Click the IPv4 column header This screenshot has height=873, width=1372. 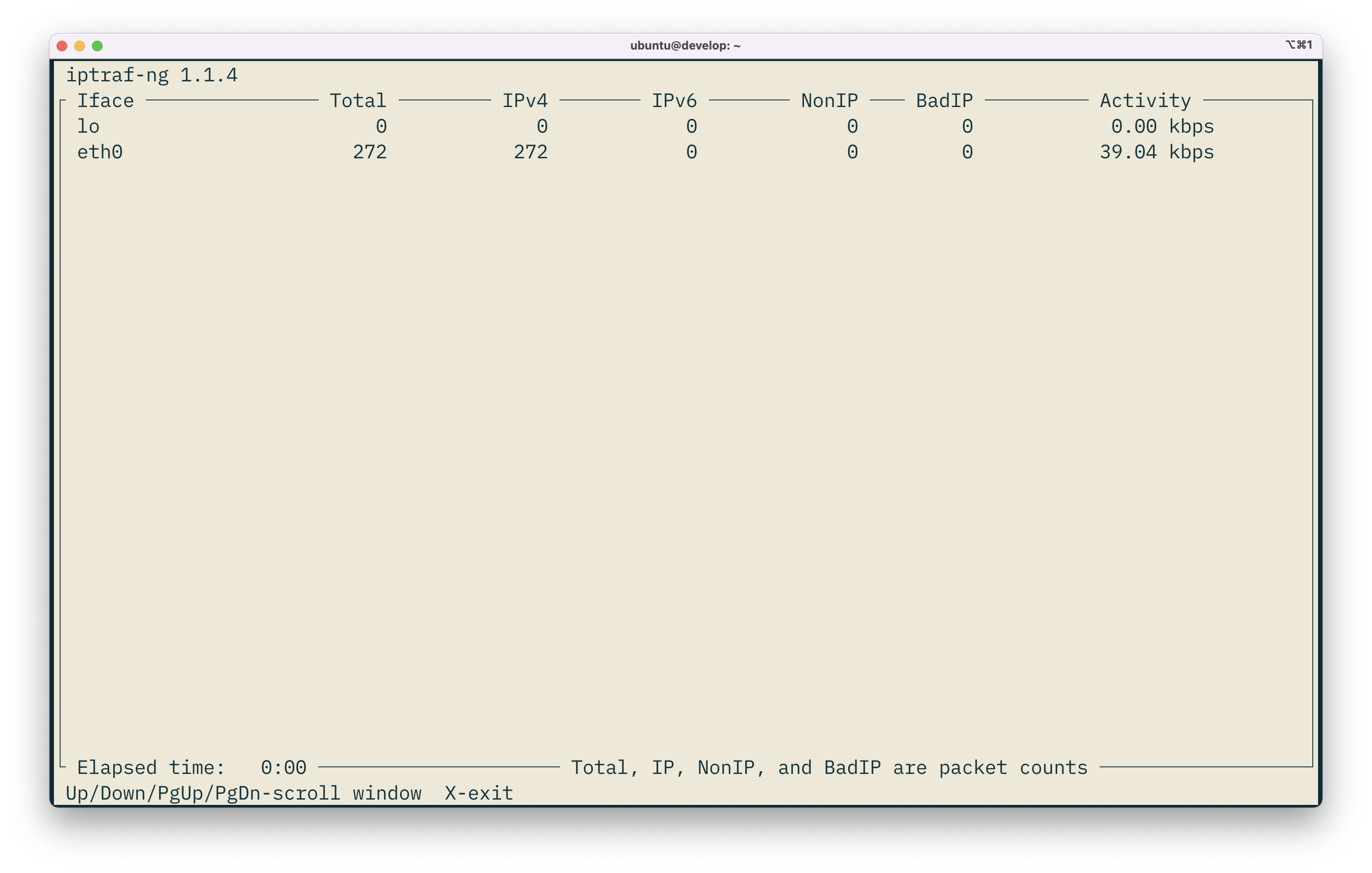click(525, 100)
